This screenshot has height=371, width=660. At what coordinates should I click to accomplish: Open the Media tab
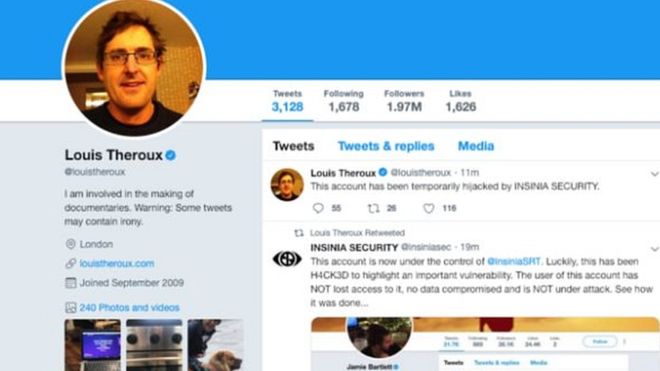(476, 146)
